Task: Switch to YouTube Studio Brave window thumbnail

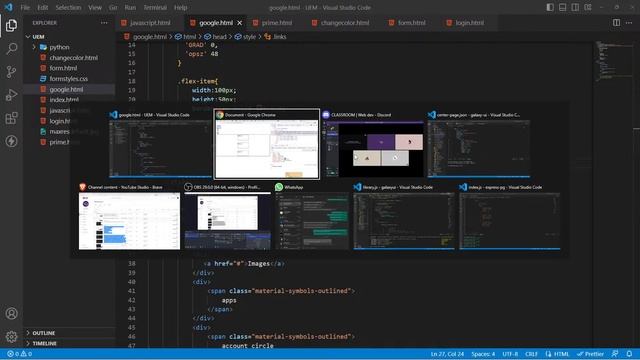Action: pos(129,216)
